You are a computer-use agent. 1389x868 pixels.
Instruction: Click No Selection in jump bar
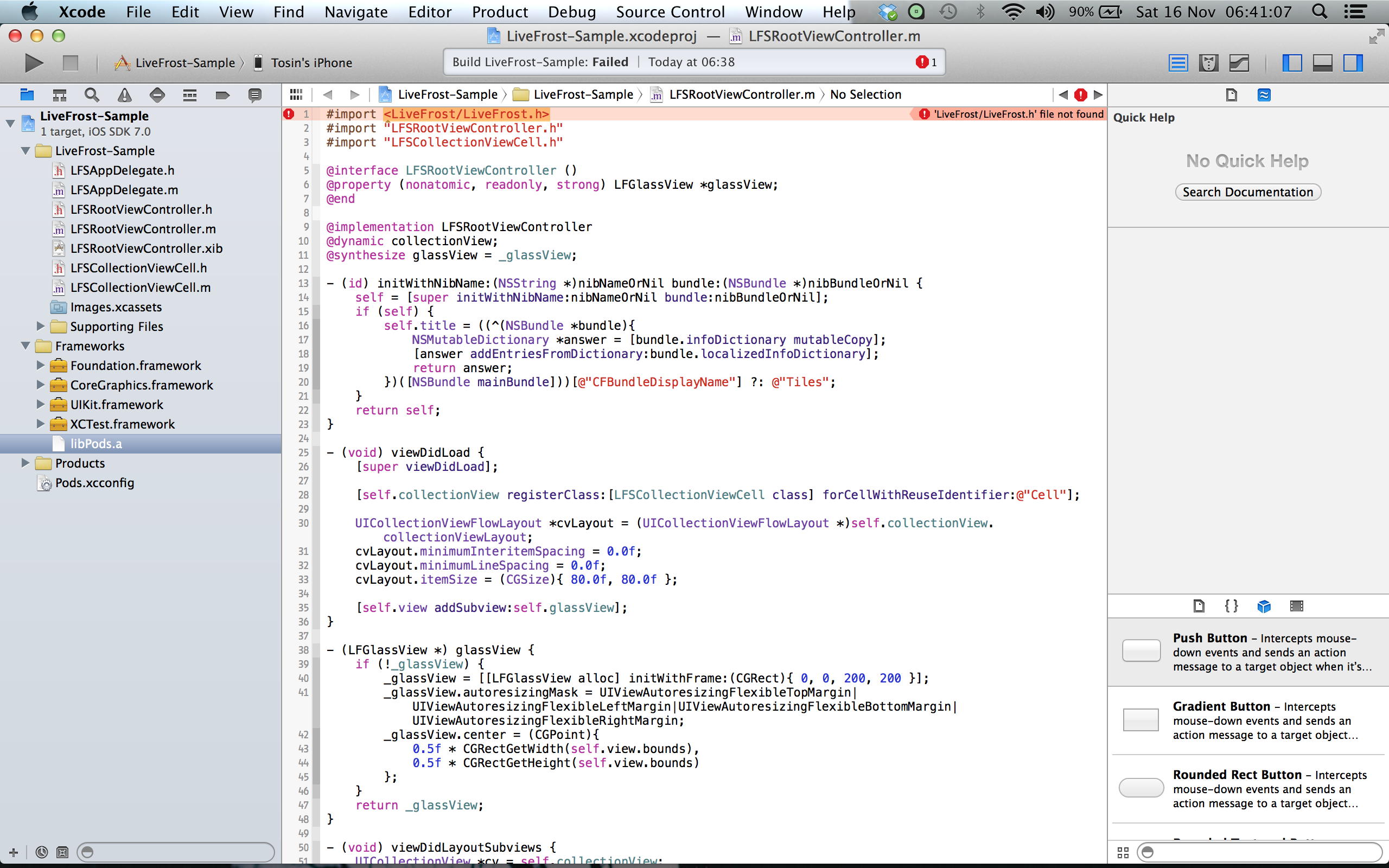point(865,94)
